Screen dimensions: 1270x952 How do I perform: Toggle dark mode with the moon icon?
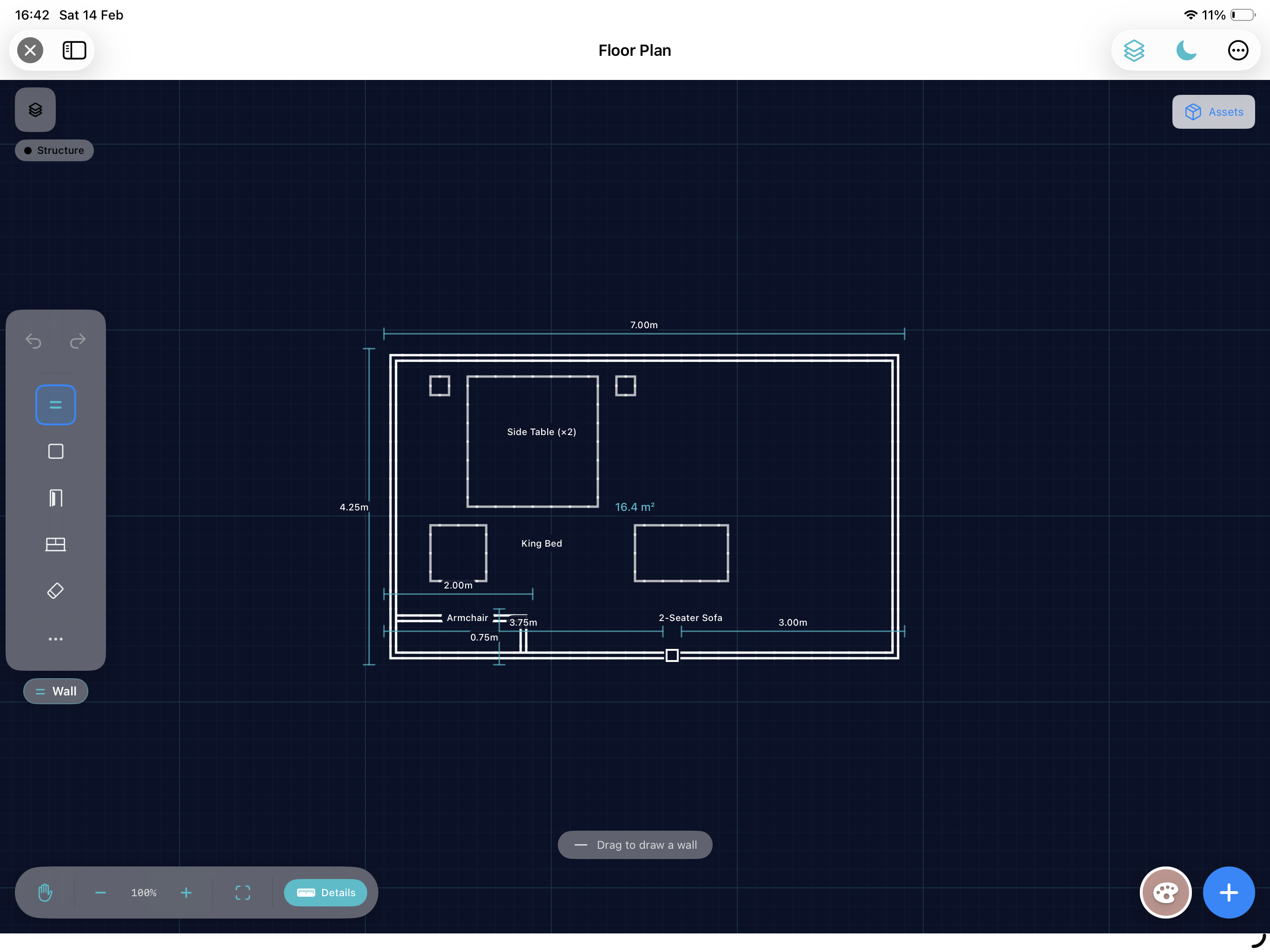tap(1185, 51)
